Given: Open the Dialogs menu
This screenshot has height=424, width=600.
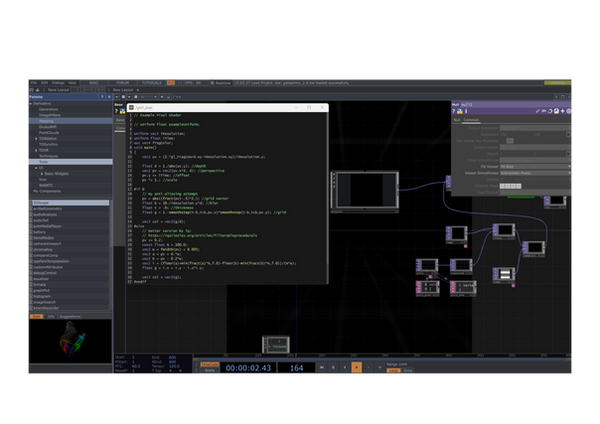Looking at the screenshot, I should [x=58, y=83].
